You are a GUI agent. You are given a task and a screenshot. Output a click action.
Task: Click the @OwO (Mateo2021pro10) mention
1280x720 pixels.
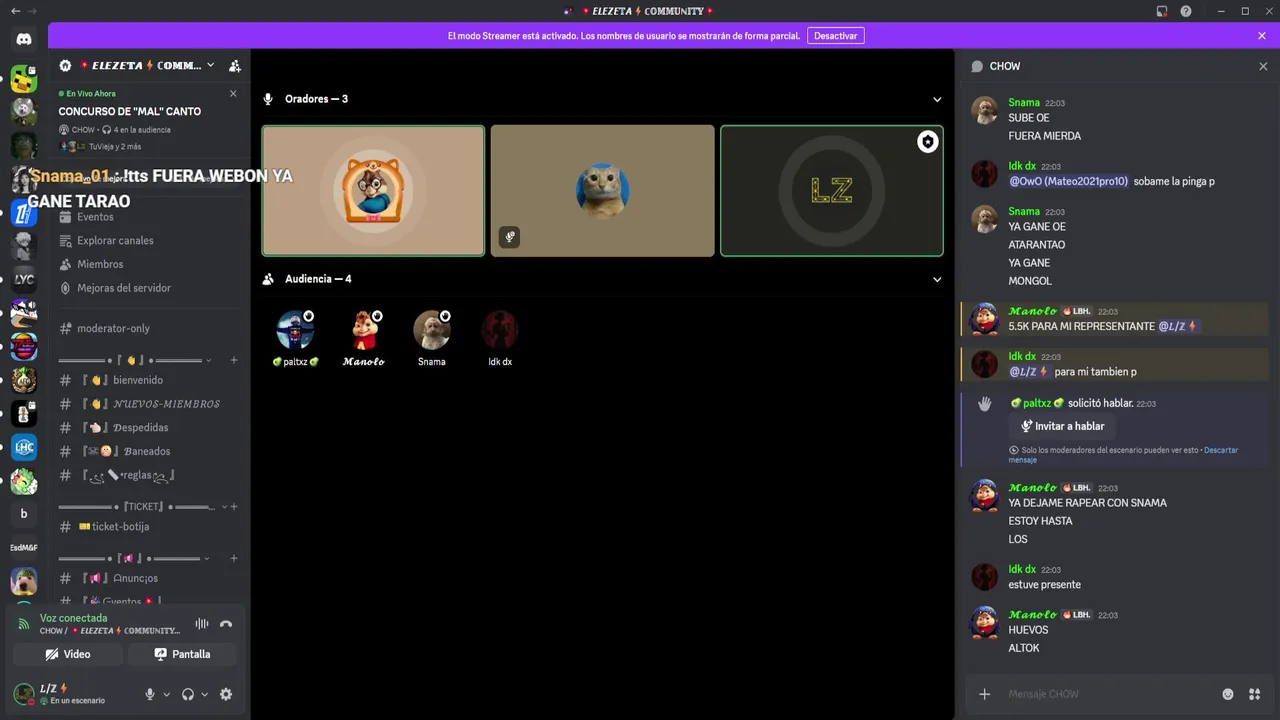click(x=1068, y=181)
